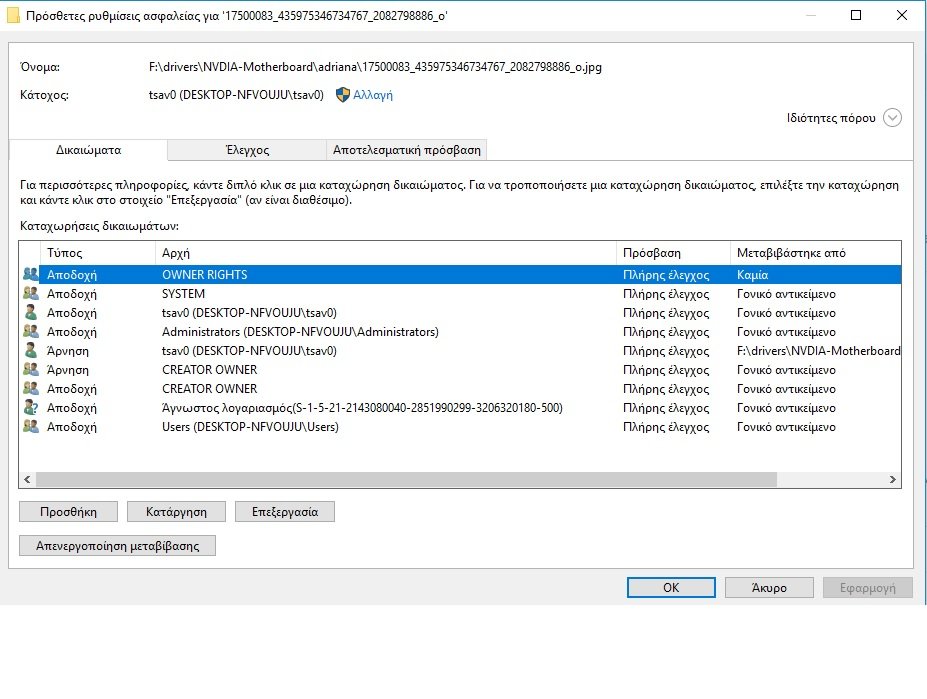Click the icon beside Users (DESKTOP-NFVOUJU\Users)
Viewport: 927px width, 699px height.
pos(30,427)
